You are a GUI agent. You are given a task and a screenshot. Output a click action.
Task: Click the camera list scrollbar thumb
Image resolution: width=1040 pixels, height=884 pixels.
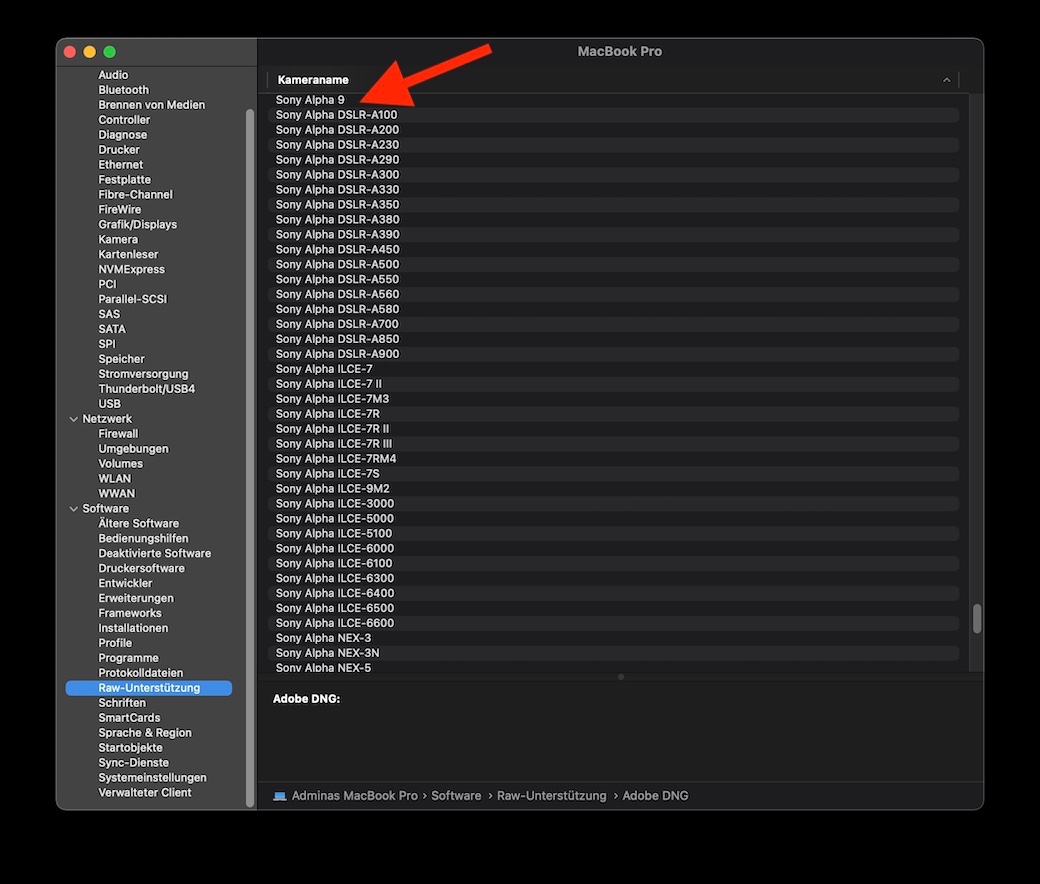click(x=977, y=618)
